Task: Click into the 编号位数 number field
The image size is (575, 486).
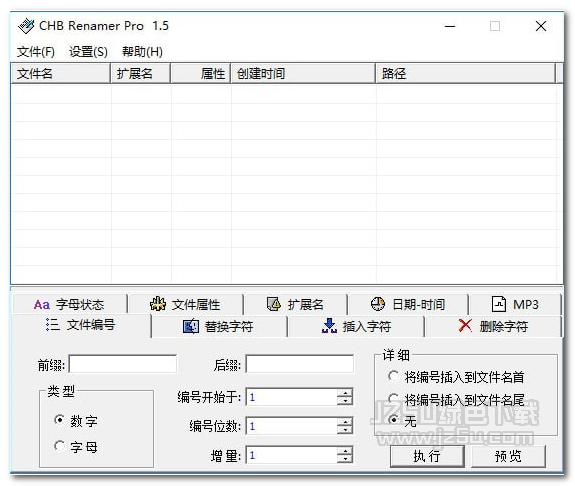Action: tap(292, 426)
